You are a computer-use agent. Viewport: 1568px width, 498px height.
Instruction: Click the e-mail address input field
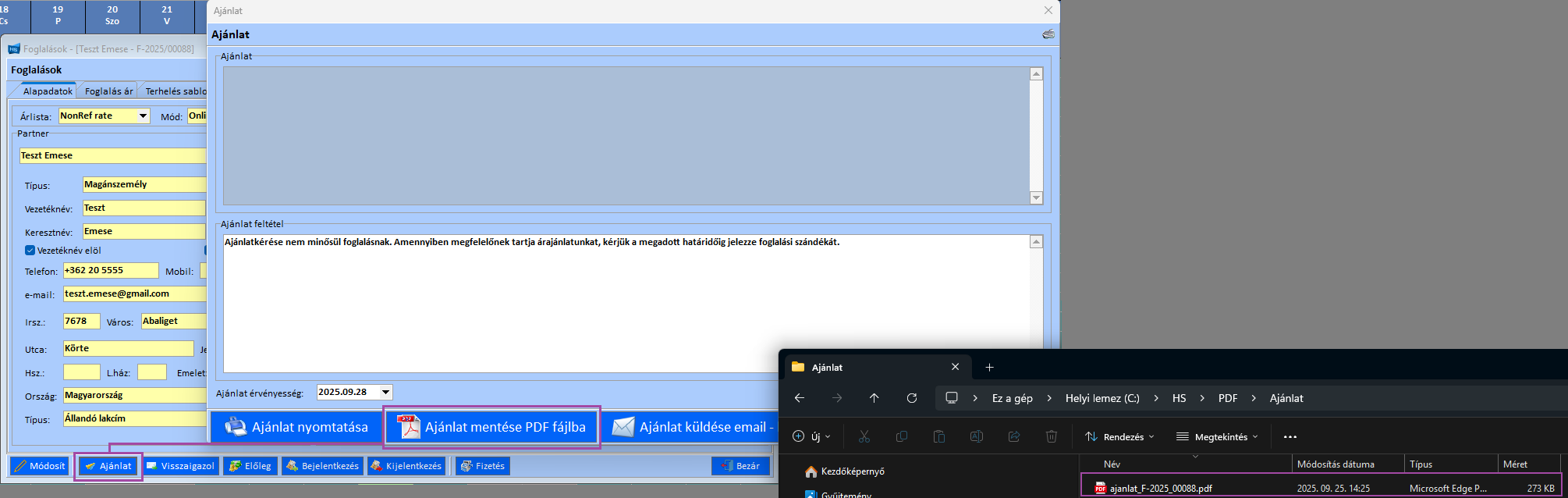134,293
